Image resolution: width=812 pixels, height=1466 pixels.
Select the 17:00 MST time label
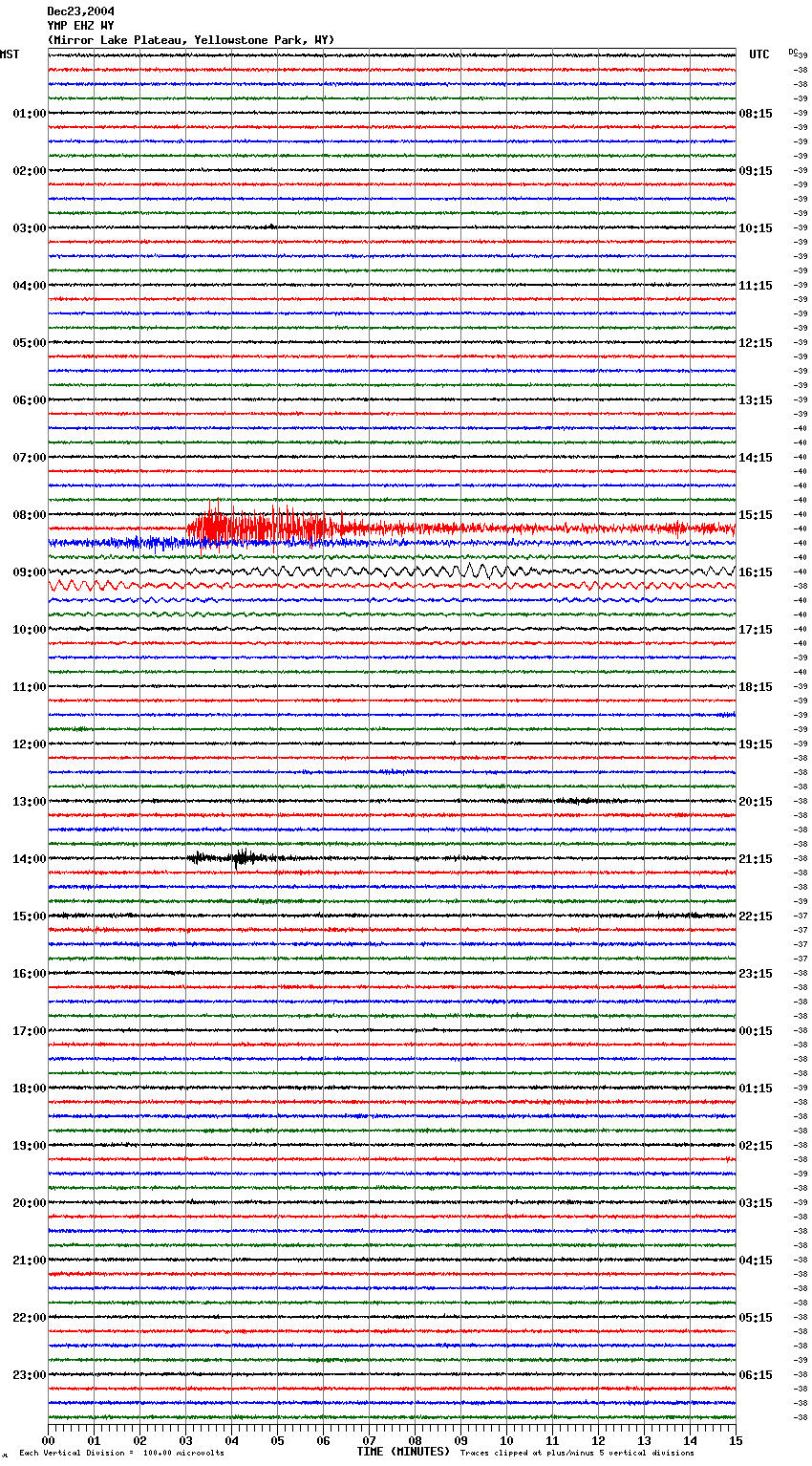pyautogui.click(x=30, y=1031)
